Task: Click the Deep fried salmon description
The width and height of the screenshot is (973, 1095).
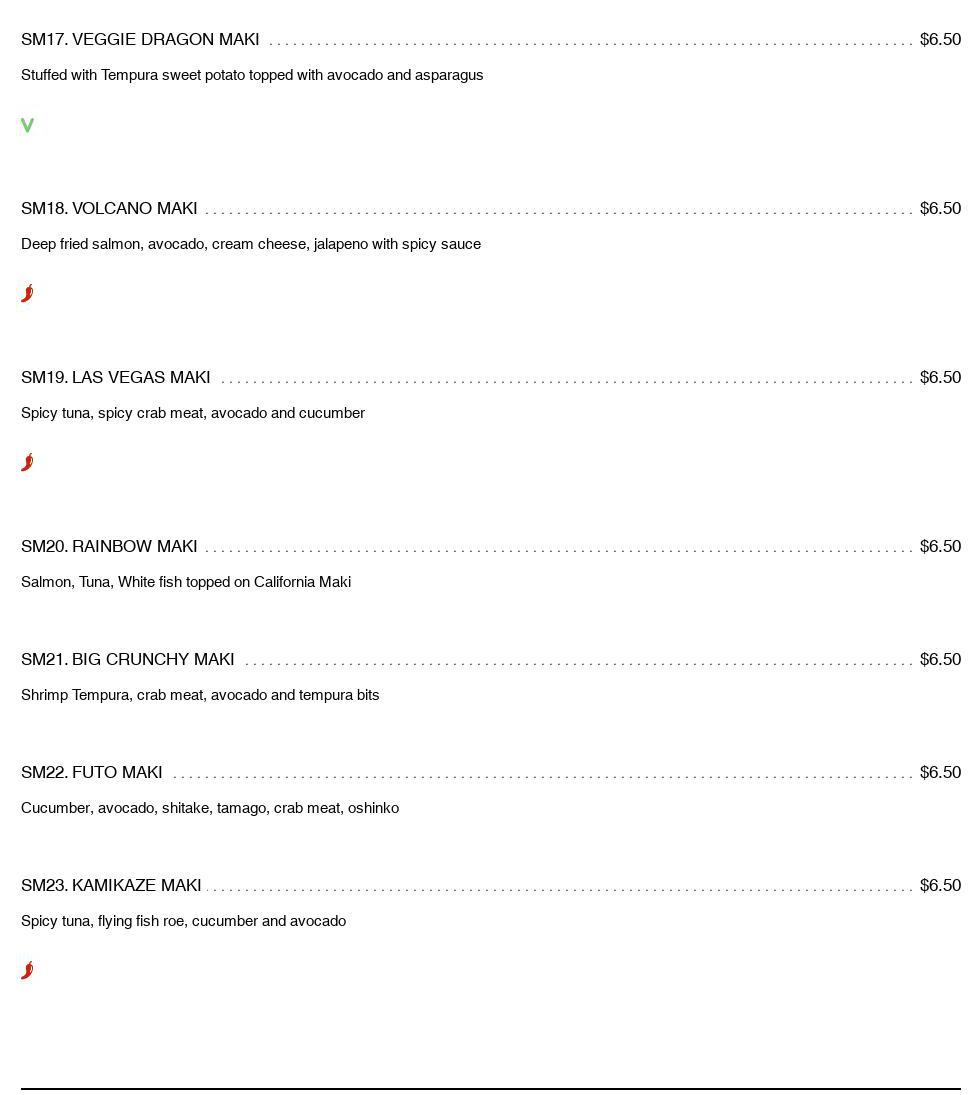Action: pos(251,244)
